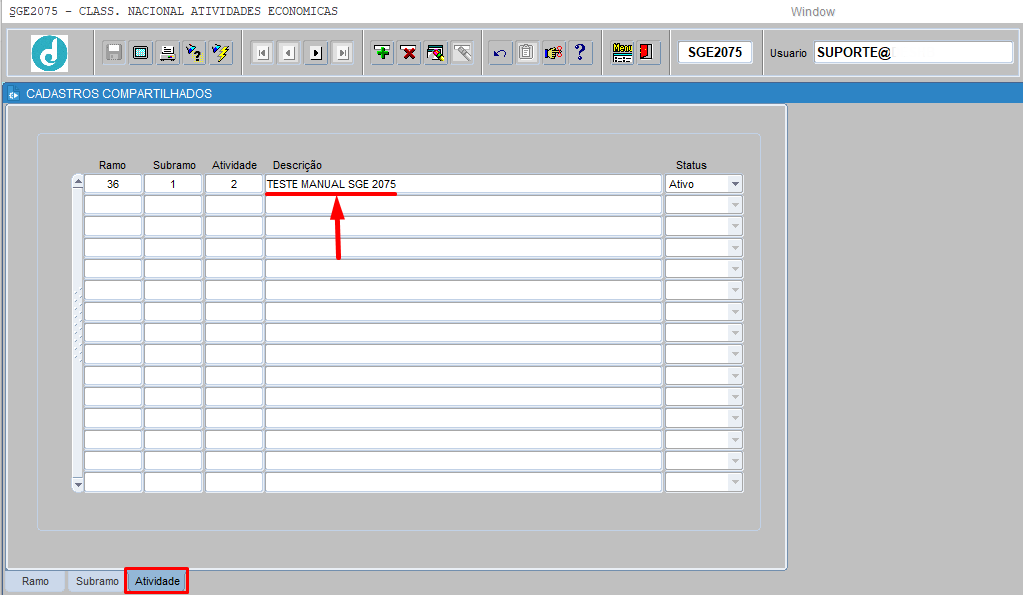1023x595 pixels.
Task: Switch to the Ramo tab
Action: (x=35, y=581)
